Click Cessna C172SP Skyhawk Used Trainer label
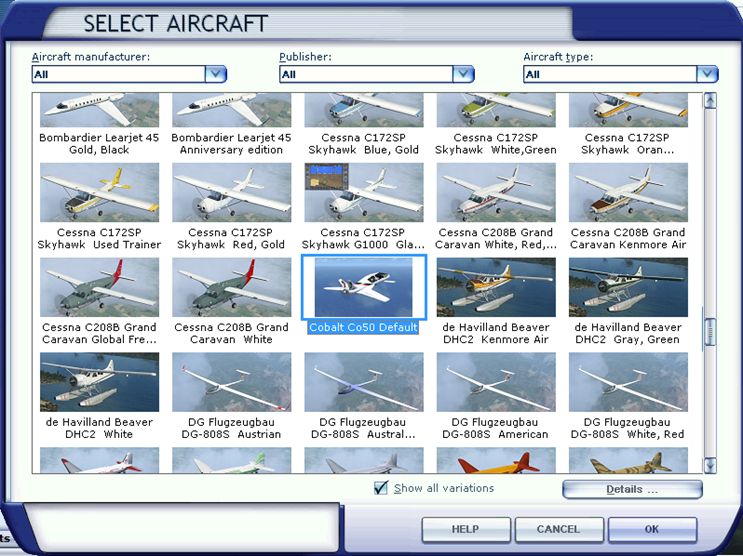 100,238
